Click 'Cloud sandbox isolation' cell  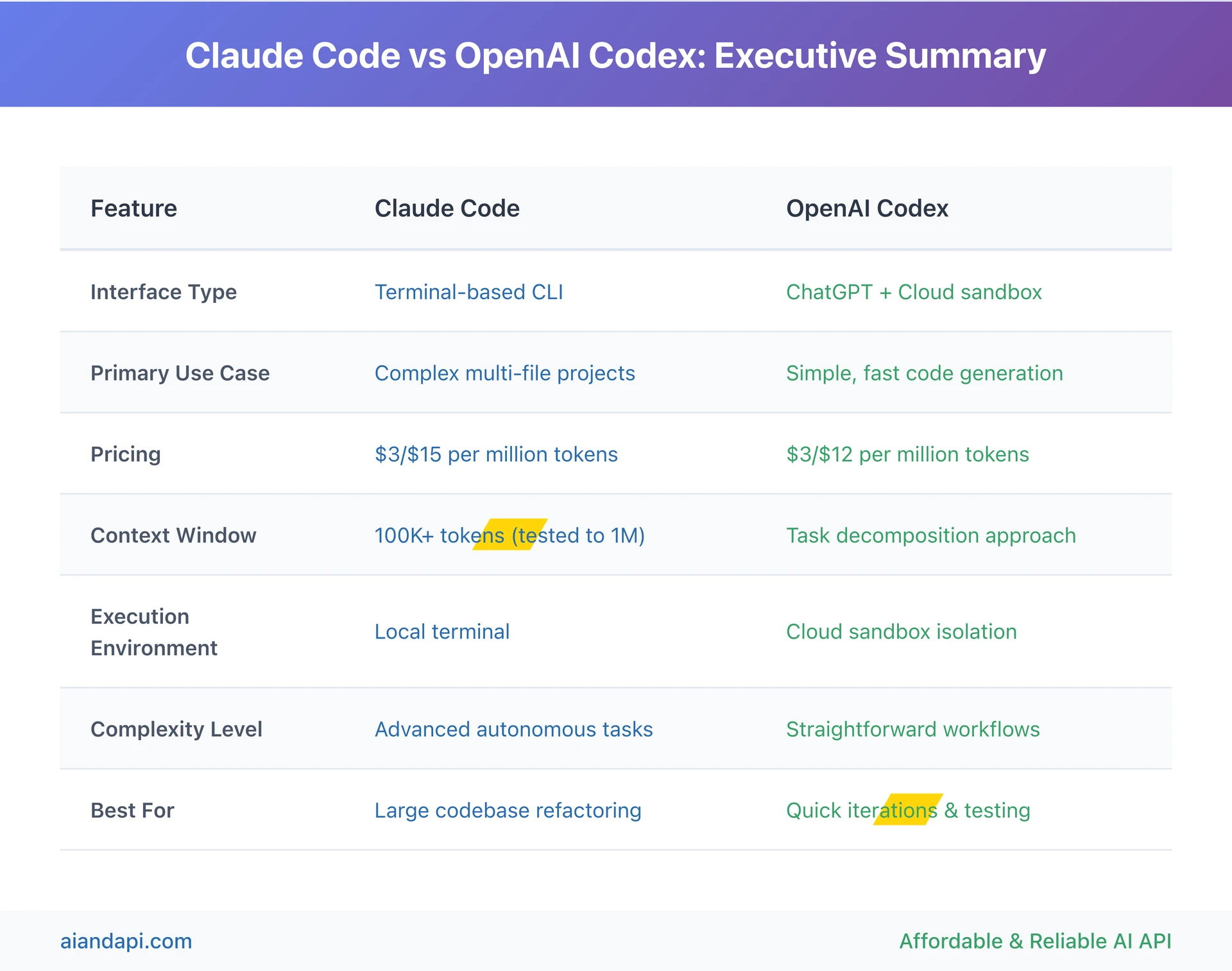pyautogui.click(x=902, y=632)
